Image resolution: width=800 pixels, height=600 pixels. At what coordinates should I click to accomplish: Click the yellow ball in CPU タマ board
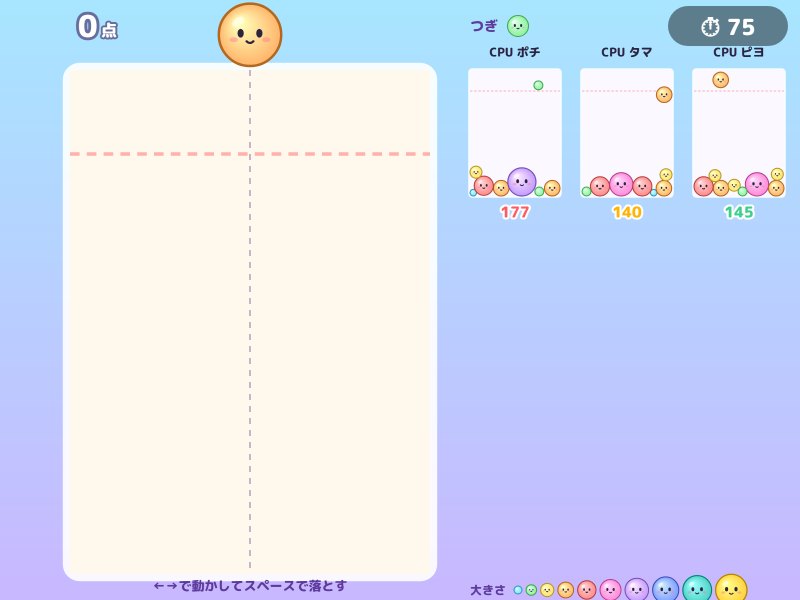(666, 174)
